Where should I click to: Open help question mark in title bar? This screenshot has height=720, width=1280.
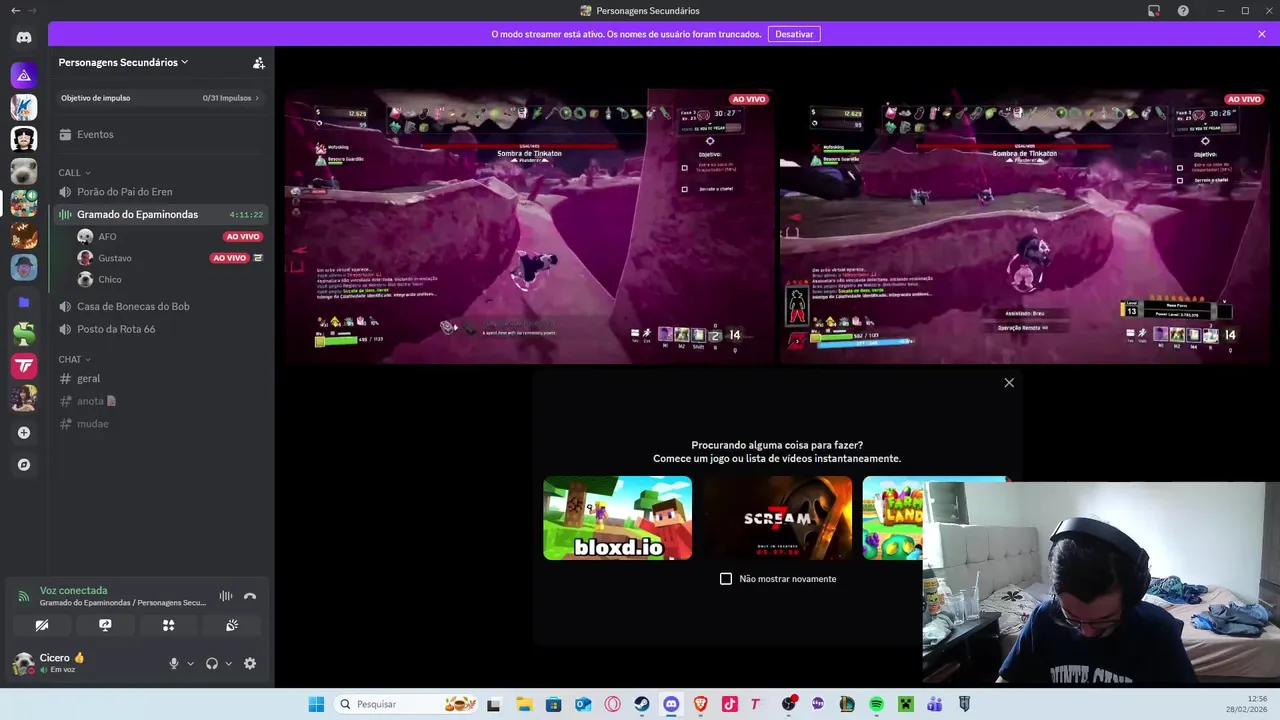1183,11
